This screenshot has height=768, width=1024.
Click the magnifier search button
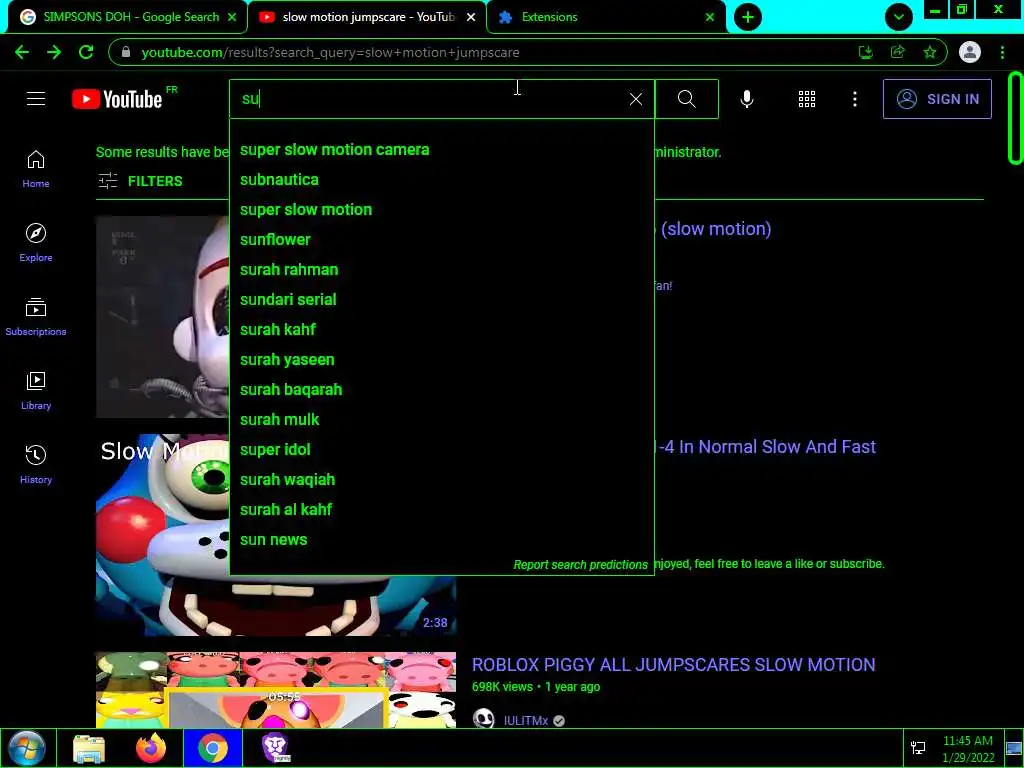(686, 99)
